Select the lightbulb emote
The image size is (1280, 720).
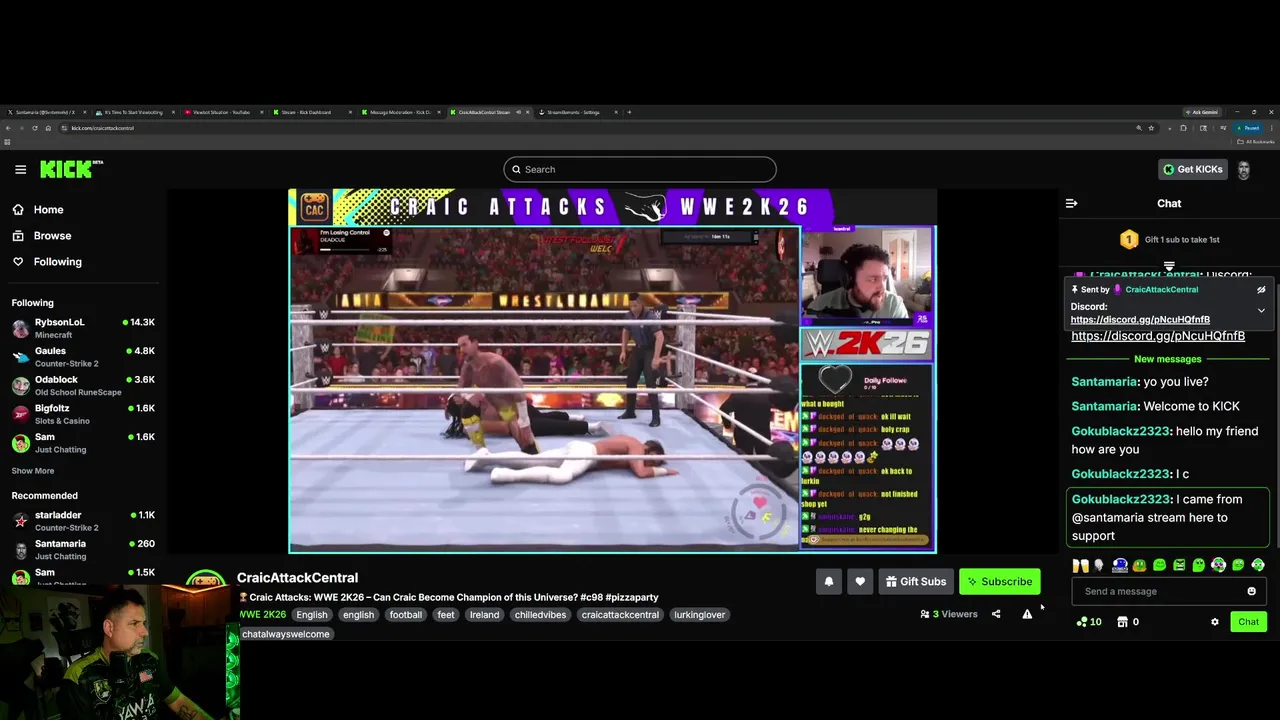(x=1099, y=565)
